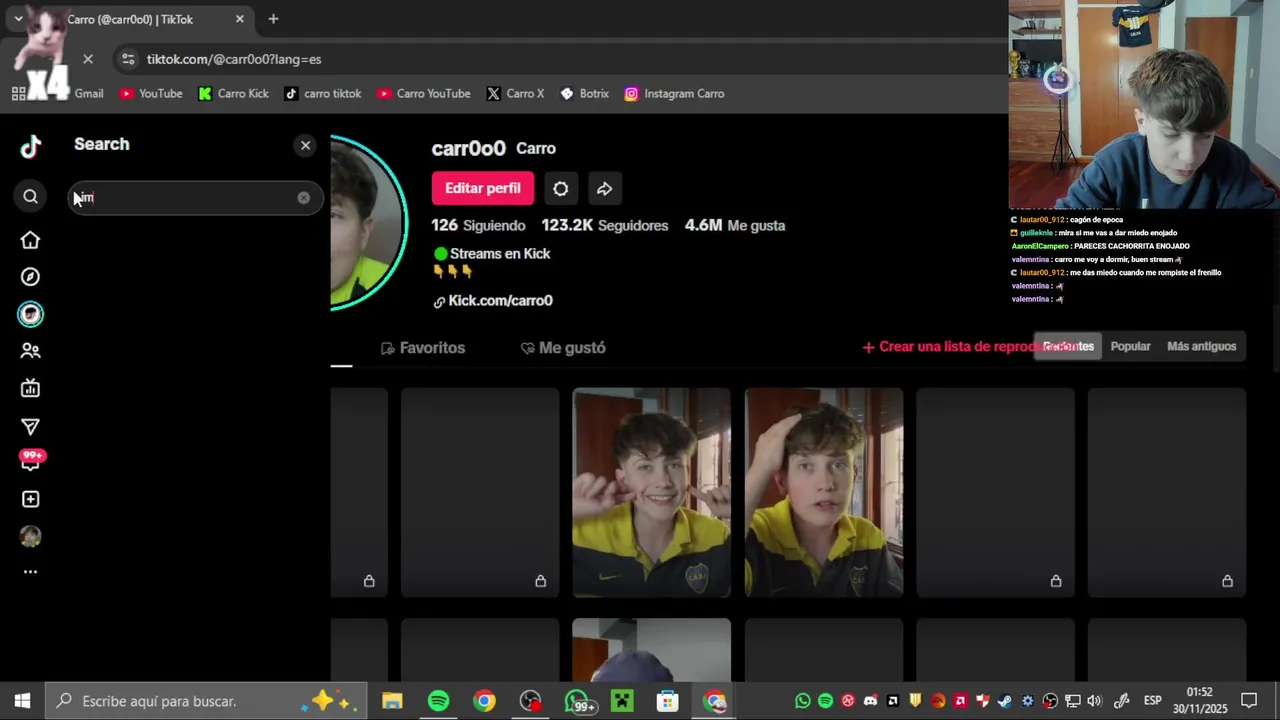Open the Activity inbox with 99+ badge

coord(31,461)
